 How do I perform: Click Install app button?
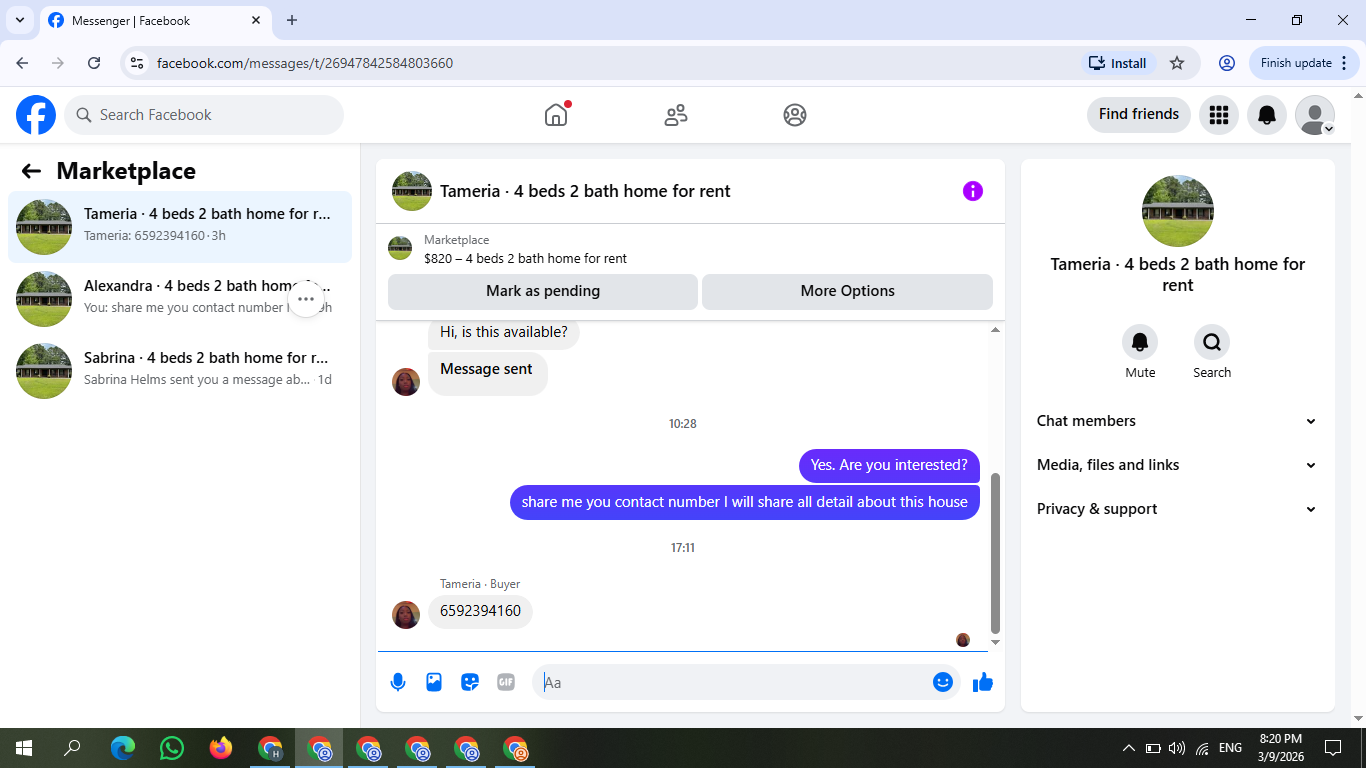click(1119, 63)
